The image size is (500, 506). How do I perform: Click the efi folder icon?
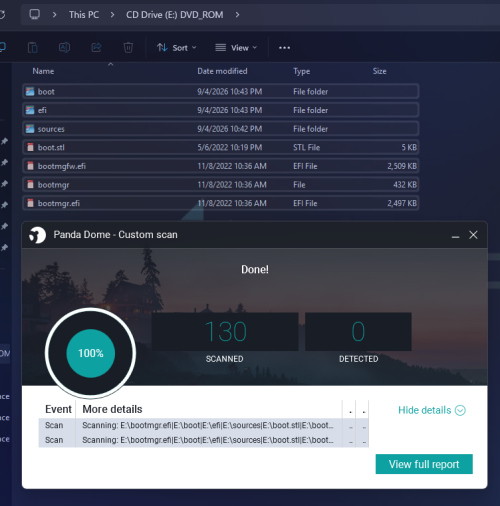30,110
